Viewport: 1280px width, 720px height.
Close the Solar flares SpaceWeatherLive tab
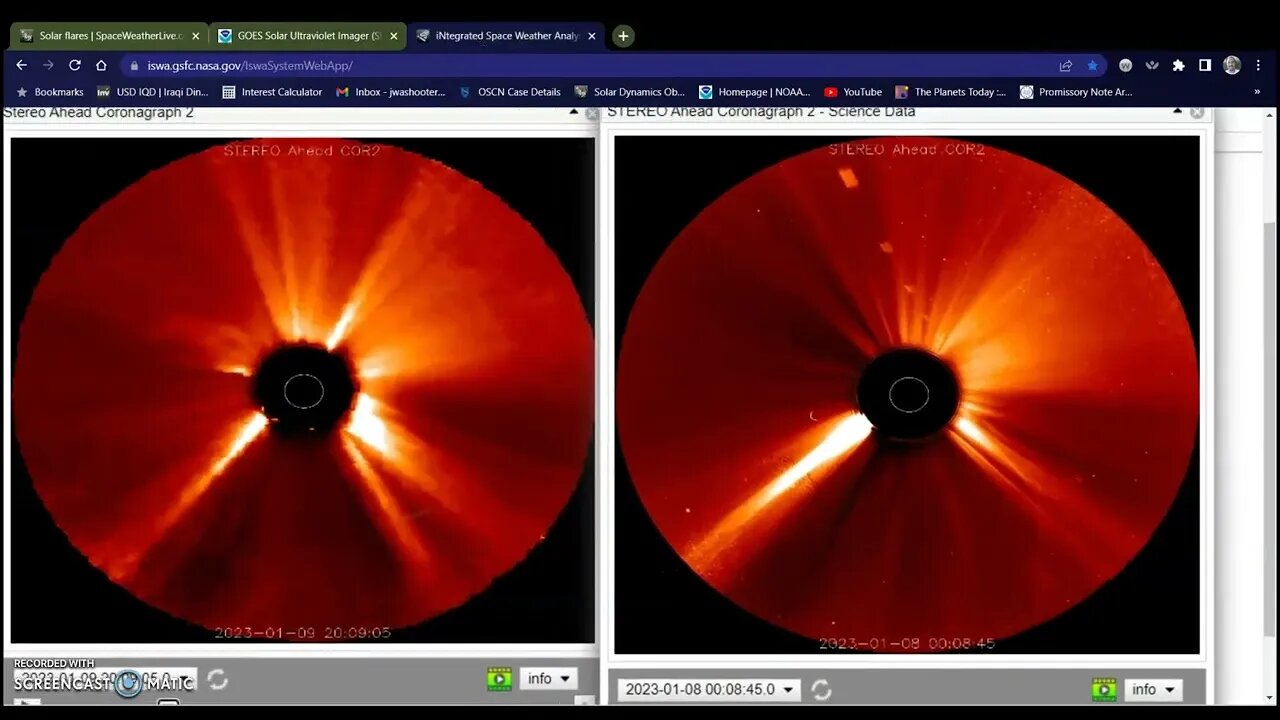[x=195, y=36]
